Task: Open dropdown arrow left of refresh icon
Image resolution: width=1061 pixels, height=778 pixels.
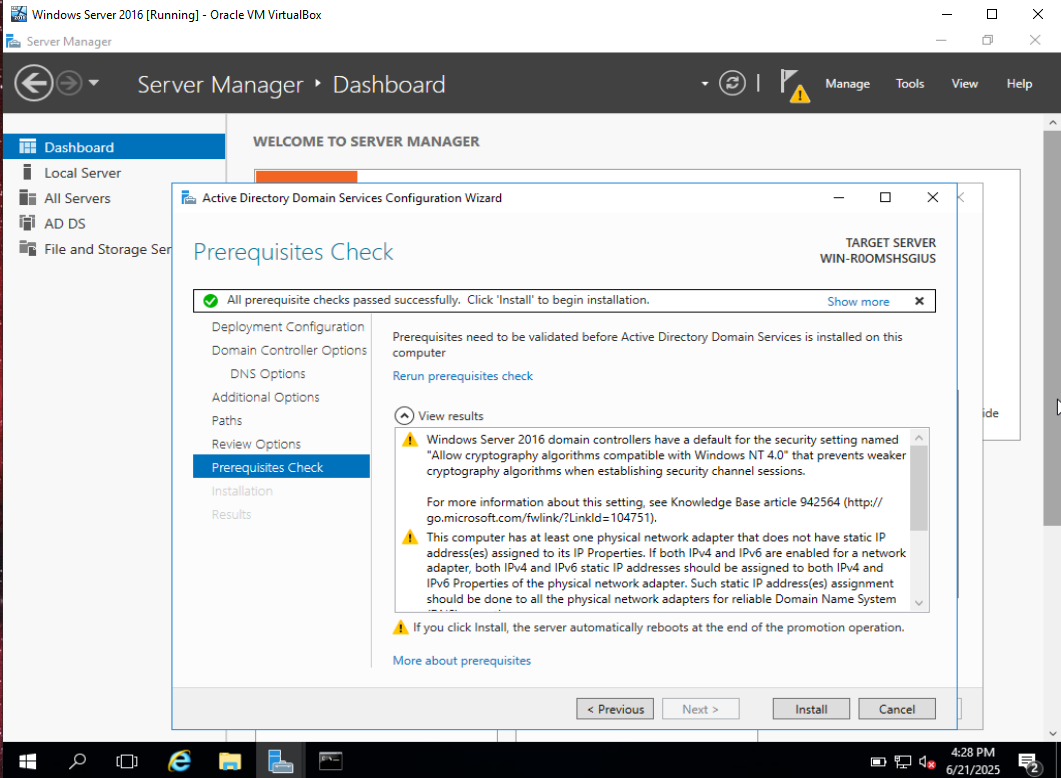Action: pyautogui.click(x=704, y=84)
